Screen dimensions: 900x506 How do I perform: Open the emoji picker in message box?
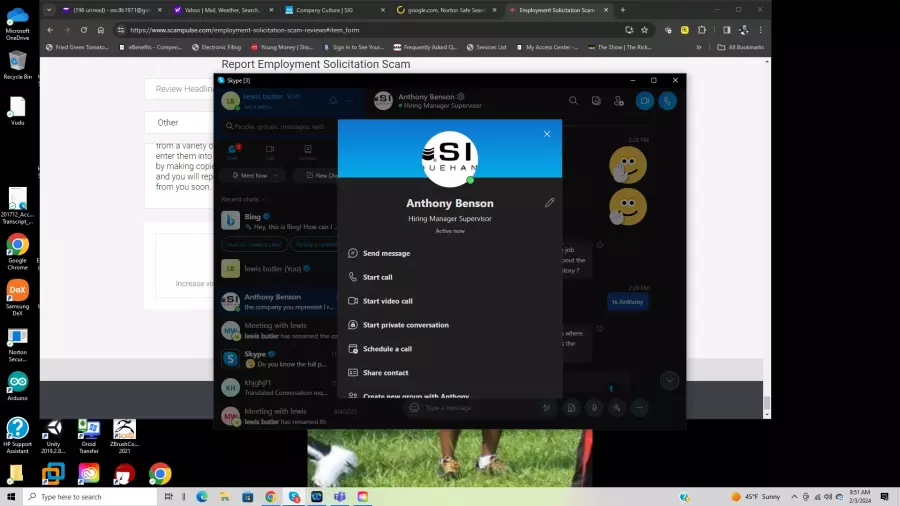coord(414,408)
